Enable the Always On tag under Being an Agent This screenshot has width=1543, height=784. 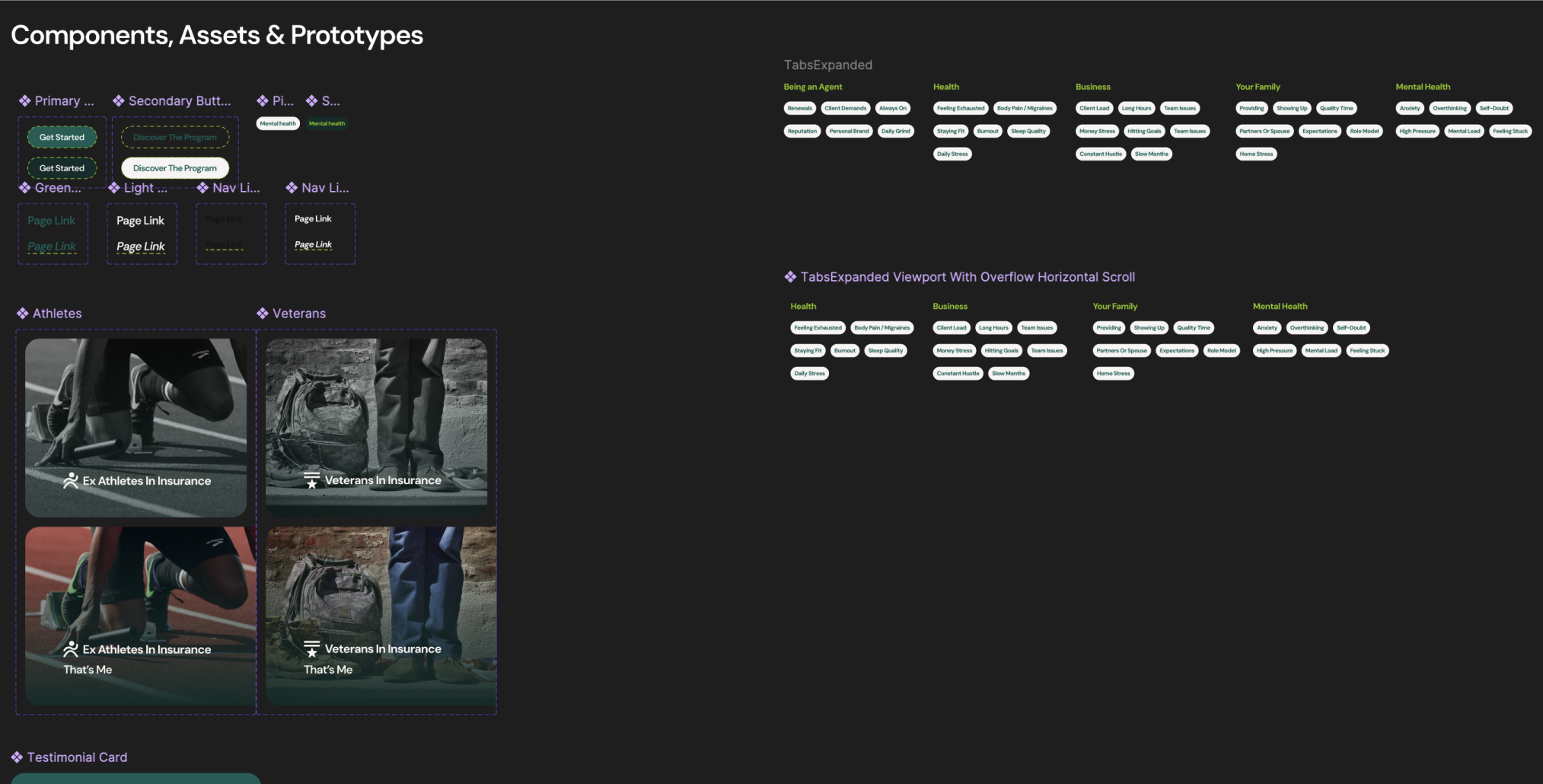click(x=892, y=108)
